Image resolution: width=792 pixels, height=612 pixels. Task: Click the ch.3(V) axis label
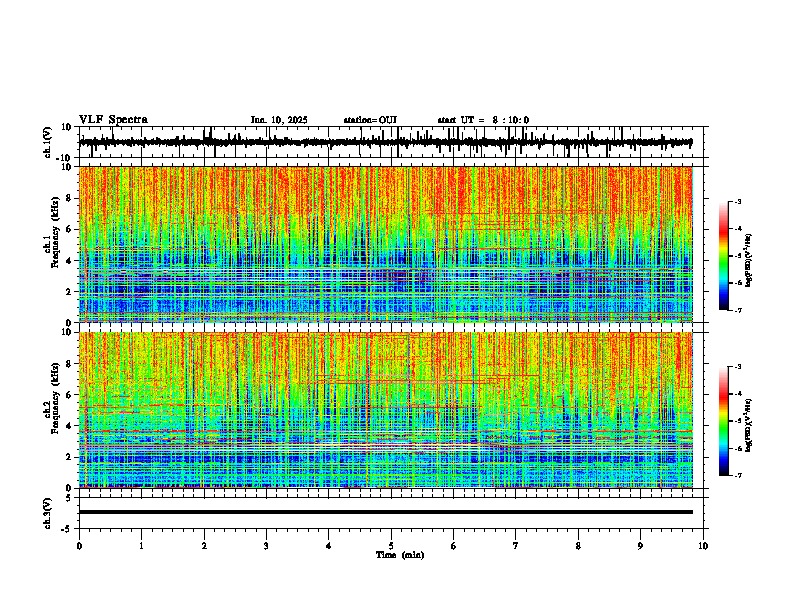point(48,513)
